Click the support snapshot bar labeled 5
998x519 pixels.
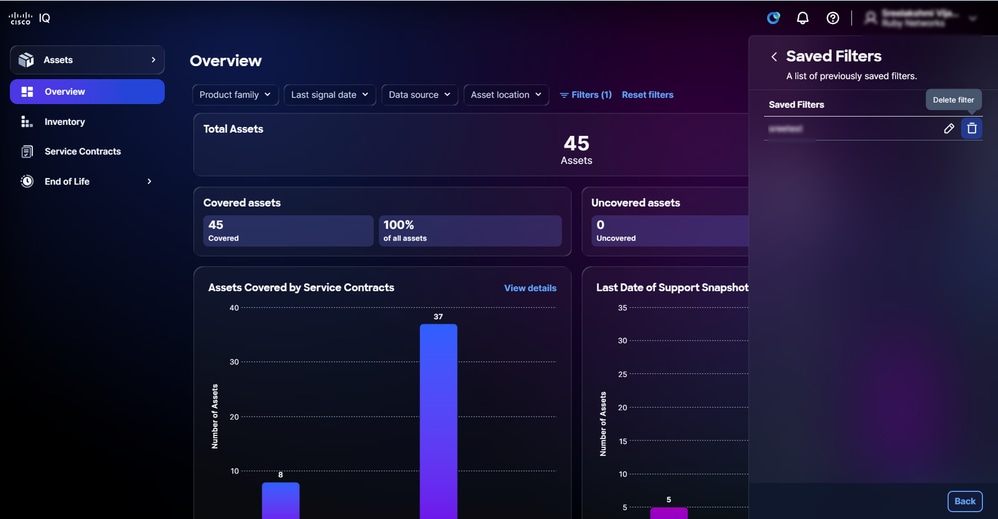[669, 513]
